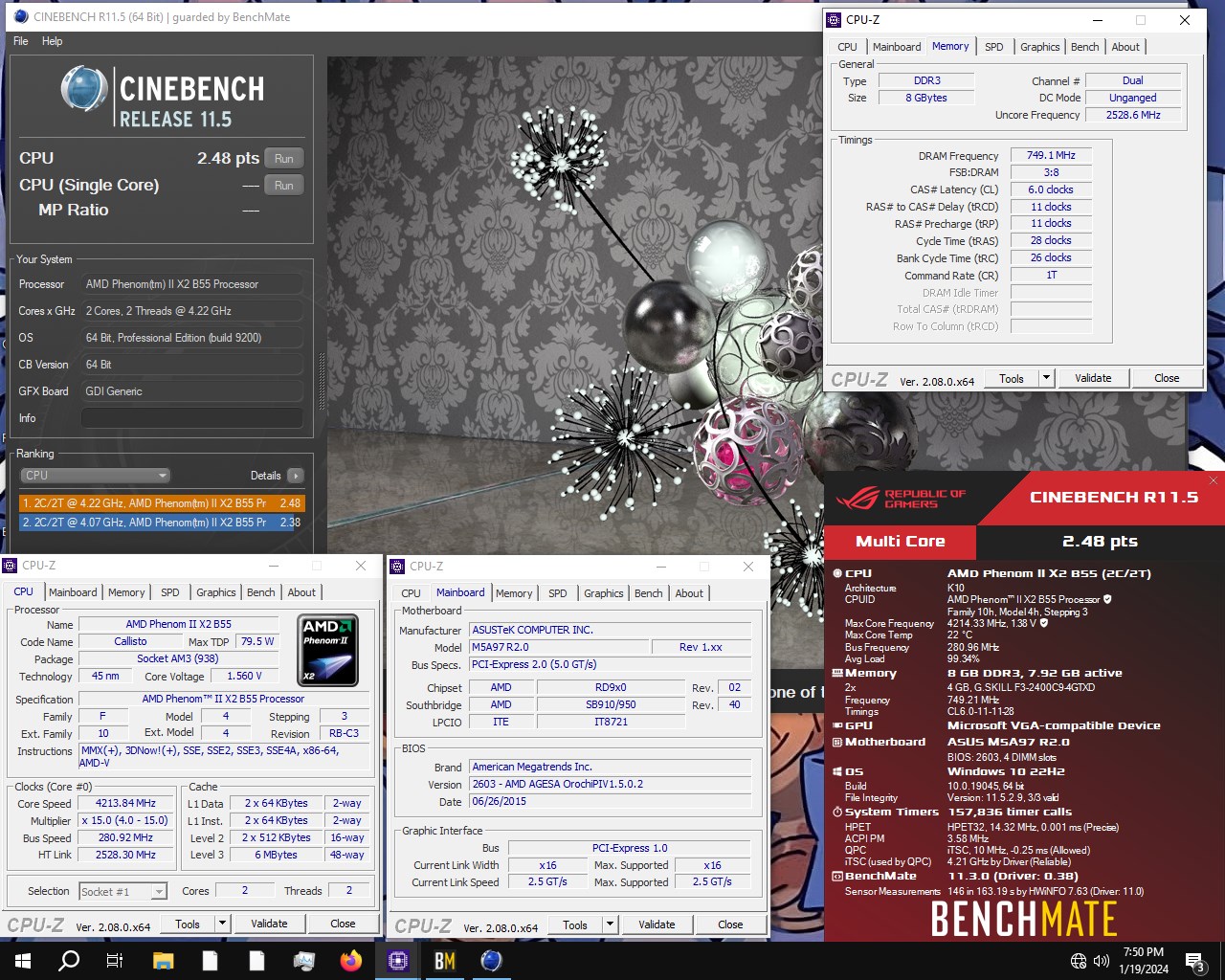Expand the Ranking CPU dropdown
The image size is (1225, 980).
[96, 476]
